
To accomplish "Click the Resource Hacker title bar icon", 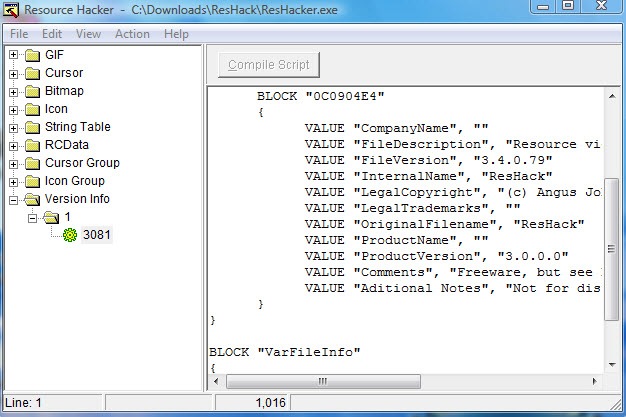I will (x=11, y=10).
